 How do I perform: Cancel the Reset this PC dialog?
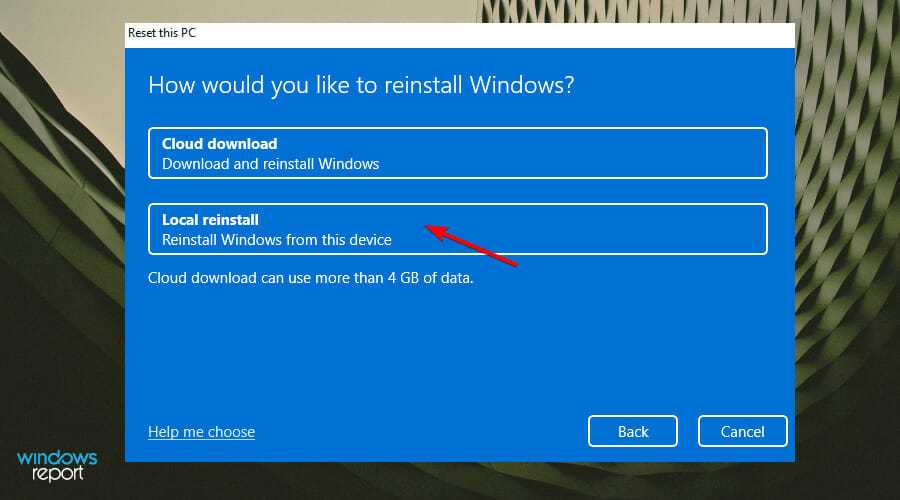point(742,431)
